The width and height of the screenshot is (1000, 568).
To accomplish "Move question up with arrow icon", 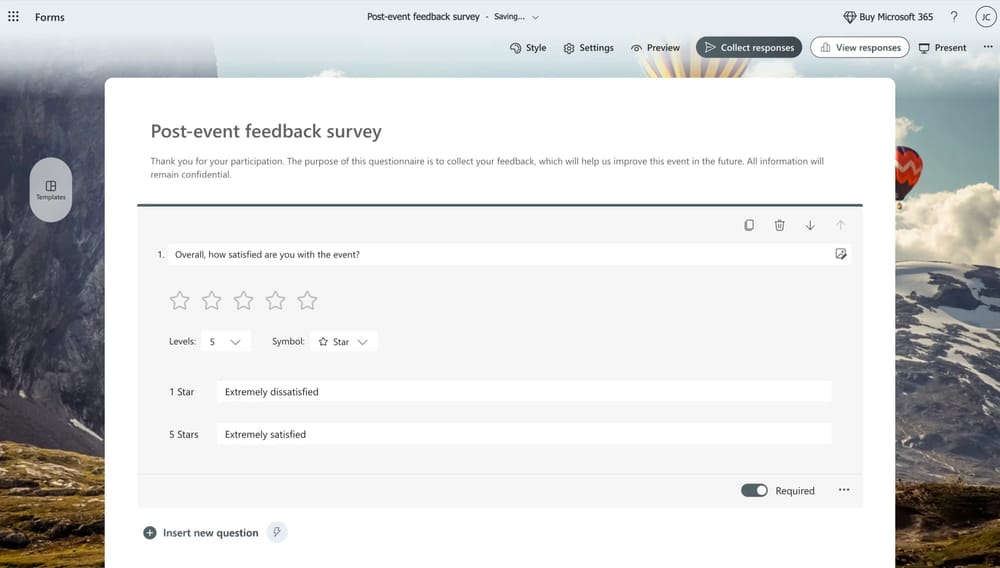I will click(840, 225).
